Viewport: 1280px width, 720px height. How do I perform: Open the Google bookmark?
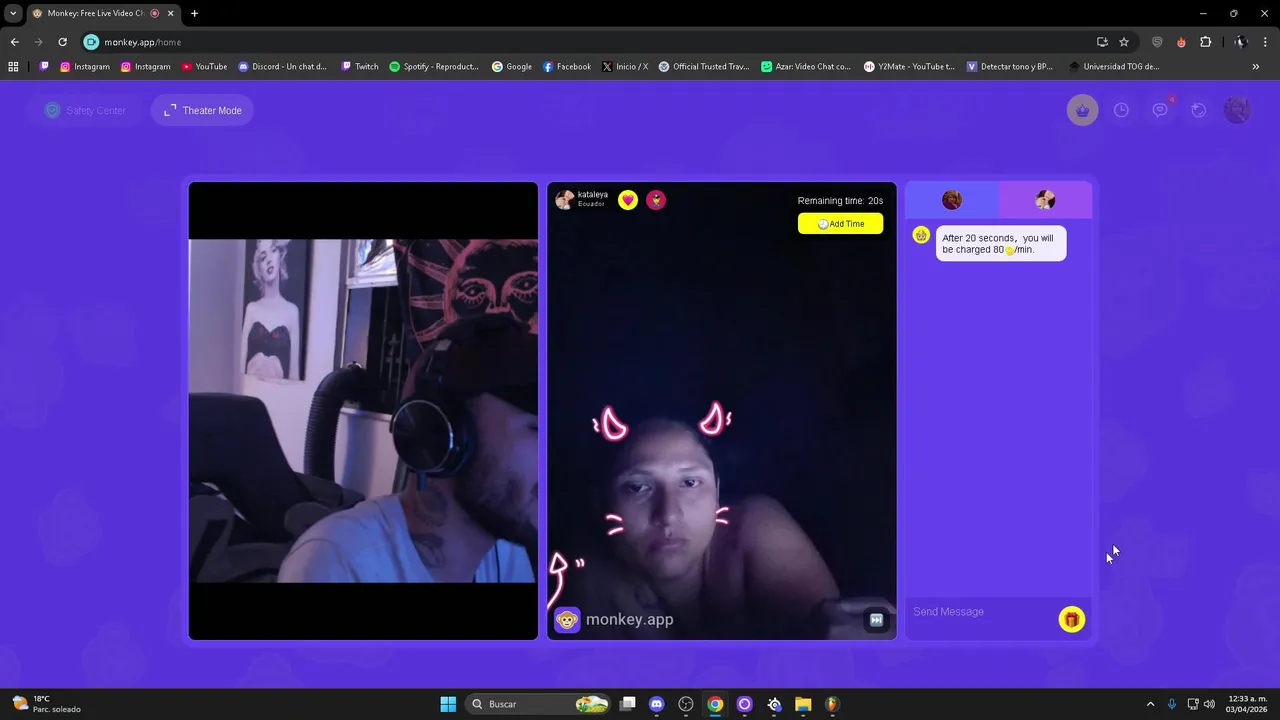click(x=512, y=67)
